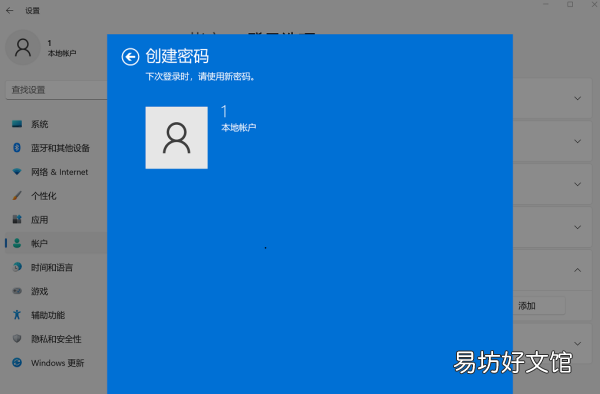
Task: Open 应用 settings category
Action: pyautogui.click(x=56, y=220)
